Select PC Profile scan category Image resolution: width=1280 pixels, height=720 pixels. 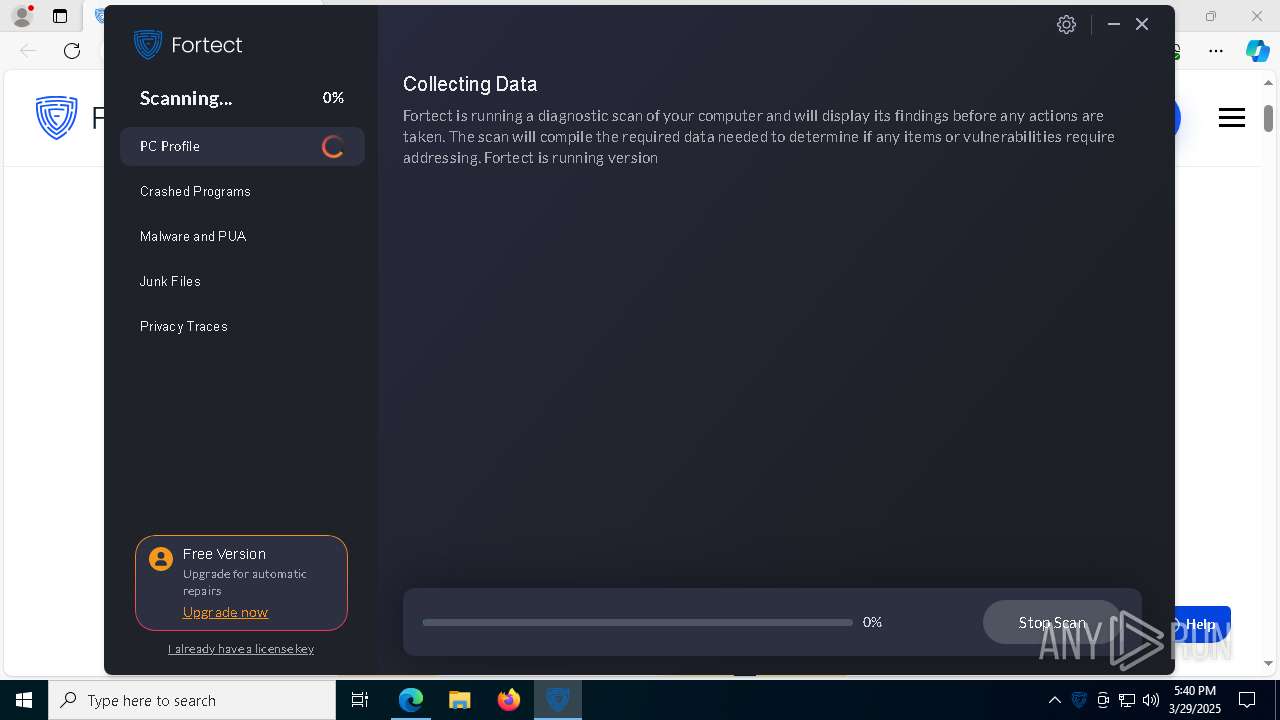click(x=242, y=146)
